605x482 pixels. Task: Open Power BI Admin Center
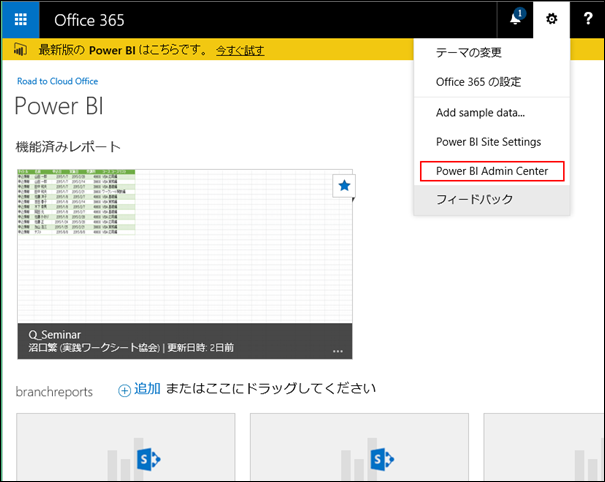pos(492,171)
